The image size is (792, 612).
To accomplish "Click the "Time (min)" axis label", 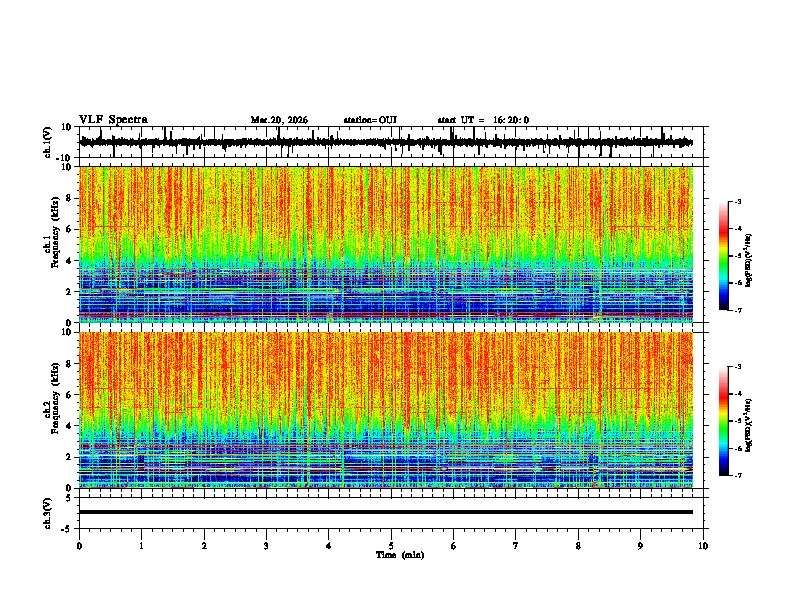I will click(400, 555).
